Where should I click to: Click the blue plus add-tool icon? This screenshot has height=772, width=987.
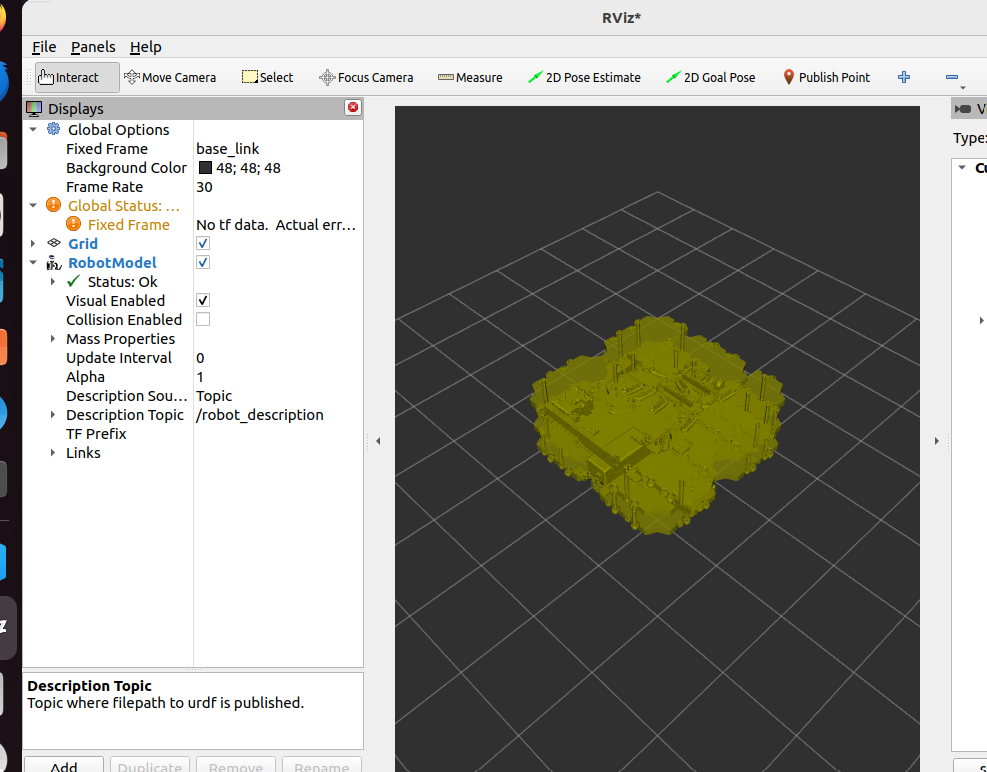[x=904, y=77]
